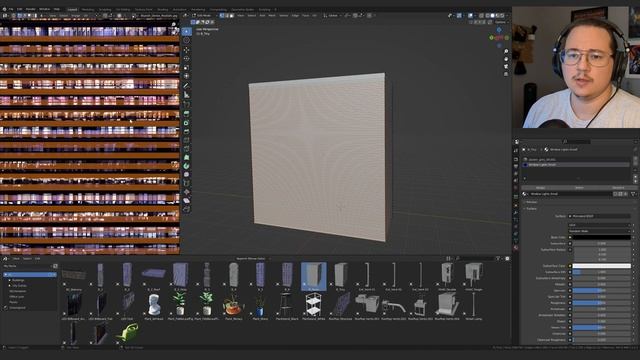Select the Measure tool

tap(187, 95)
